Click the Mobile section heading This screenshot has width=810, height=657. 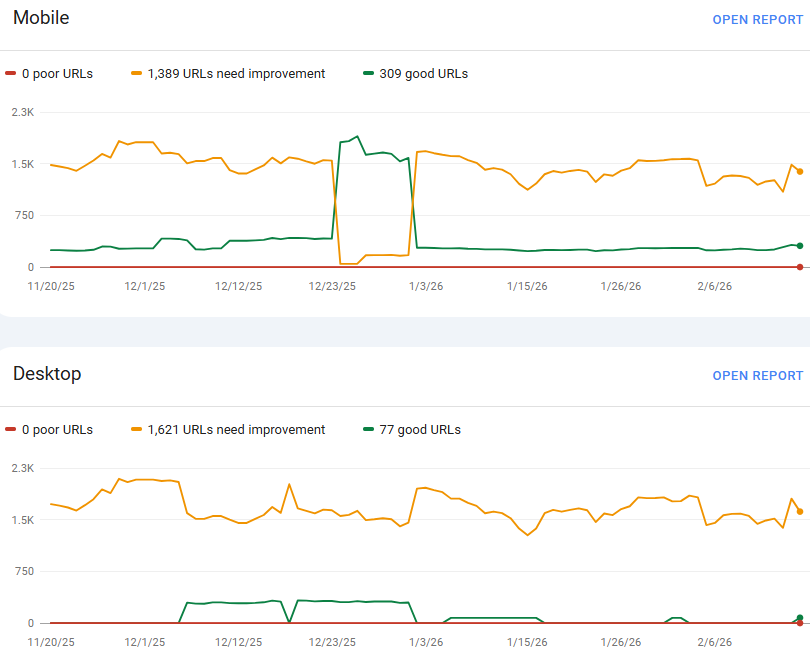click(x=41, y=18)
